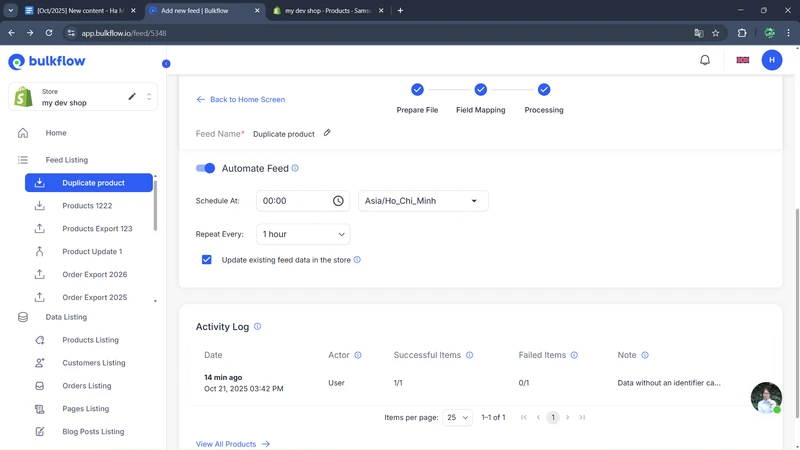Open the support chat avatar
This screenshot has width=800, height=450.
click(x=766, y=397)
